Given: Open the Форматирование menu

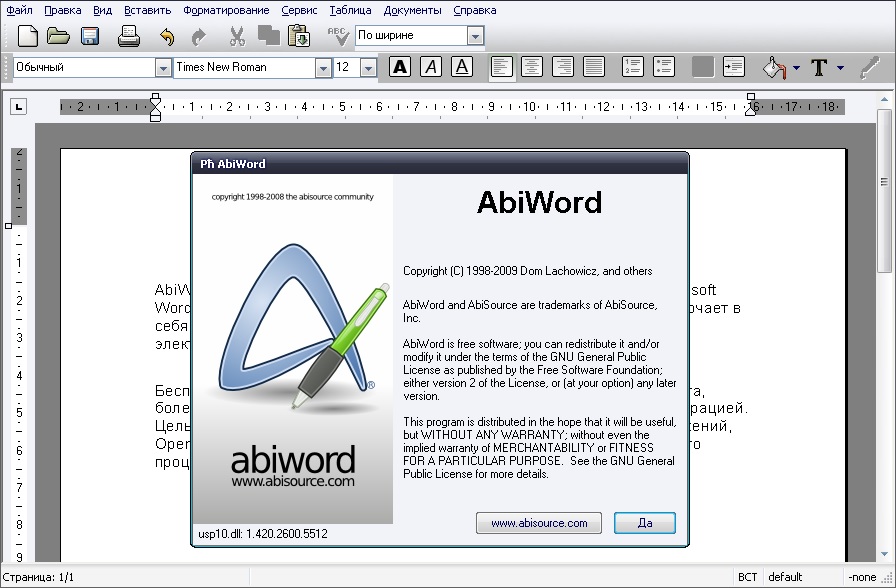Looking at the screenshot, I should 226,10.
